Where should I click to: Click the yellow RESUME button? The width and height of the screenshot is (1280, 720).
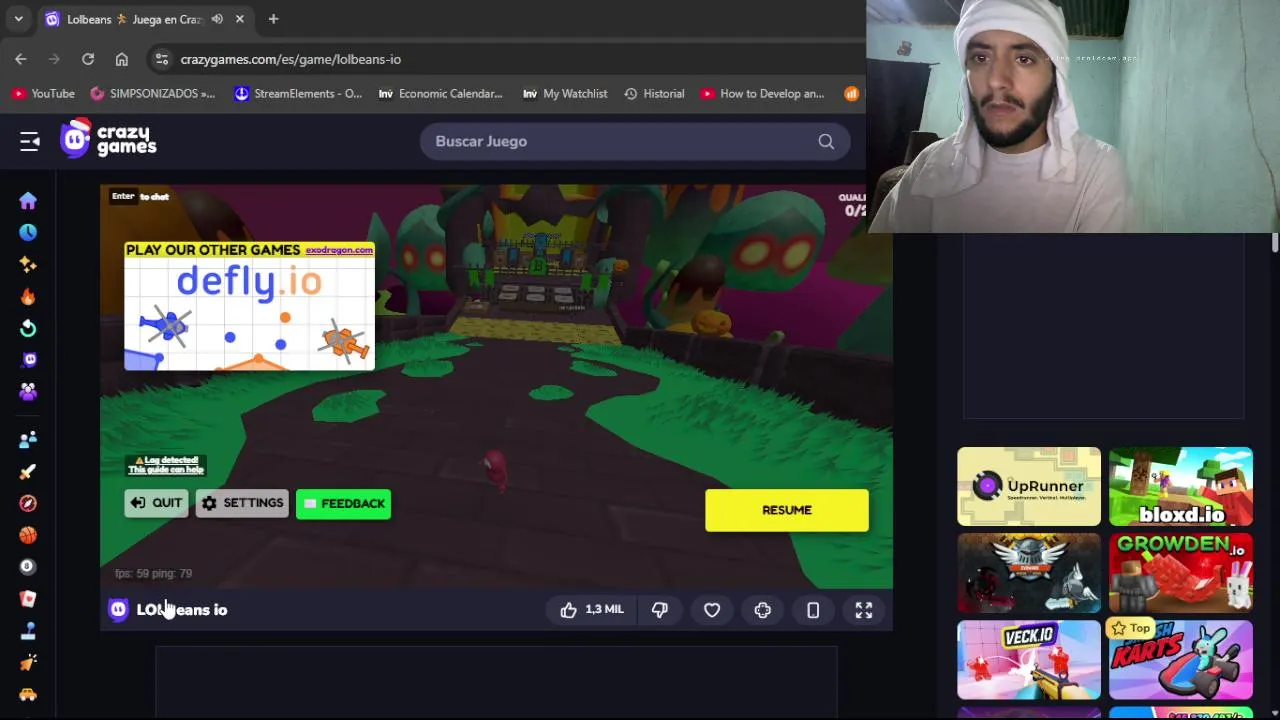tap(787, 510)
